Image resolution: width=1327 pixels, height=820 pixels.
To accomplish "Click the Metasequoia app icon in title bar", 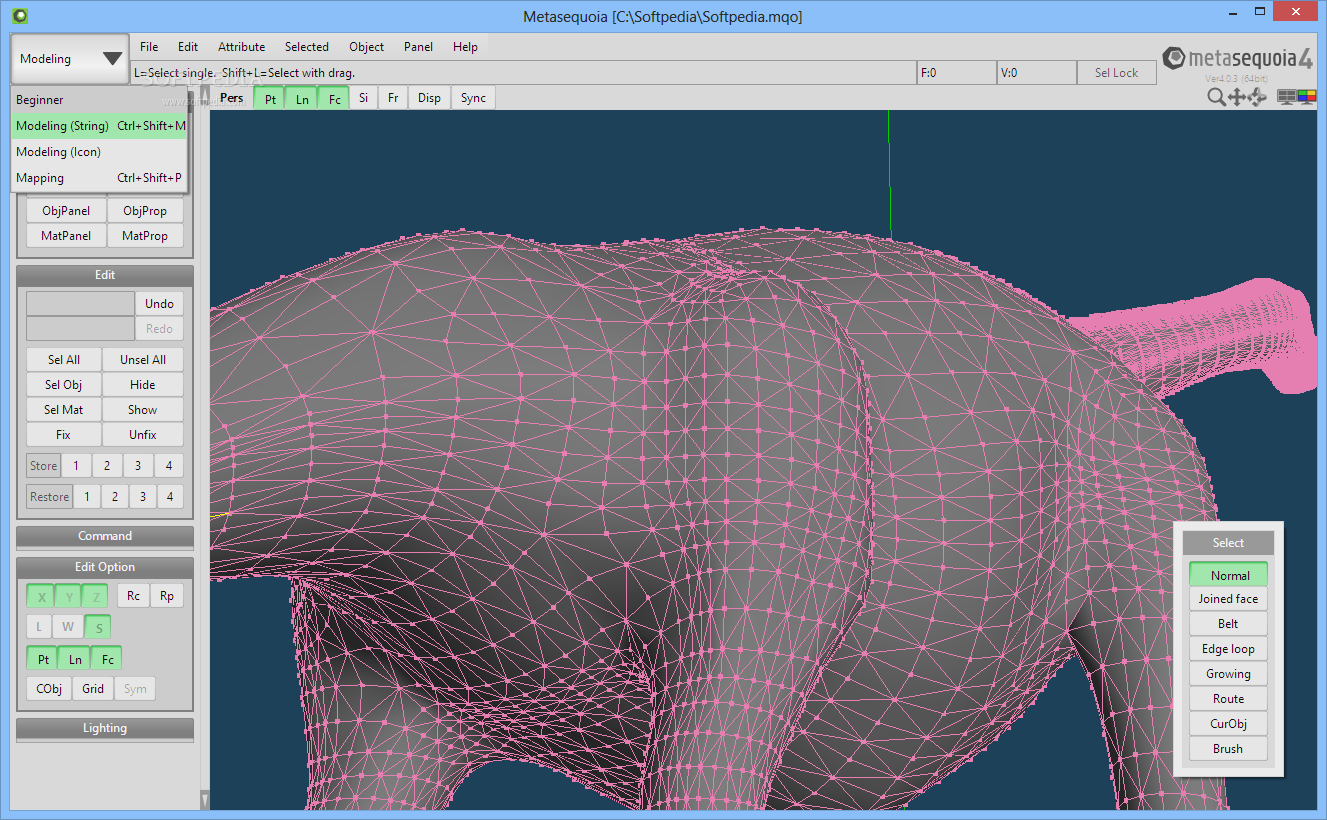I will [x=20, y=16].
